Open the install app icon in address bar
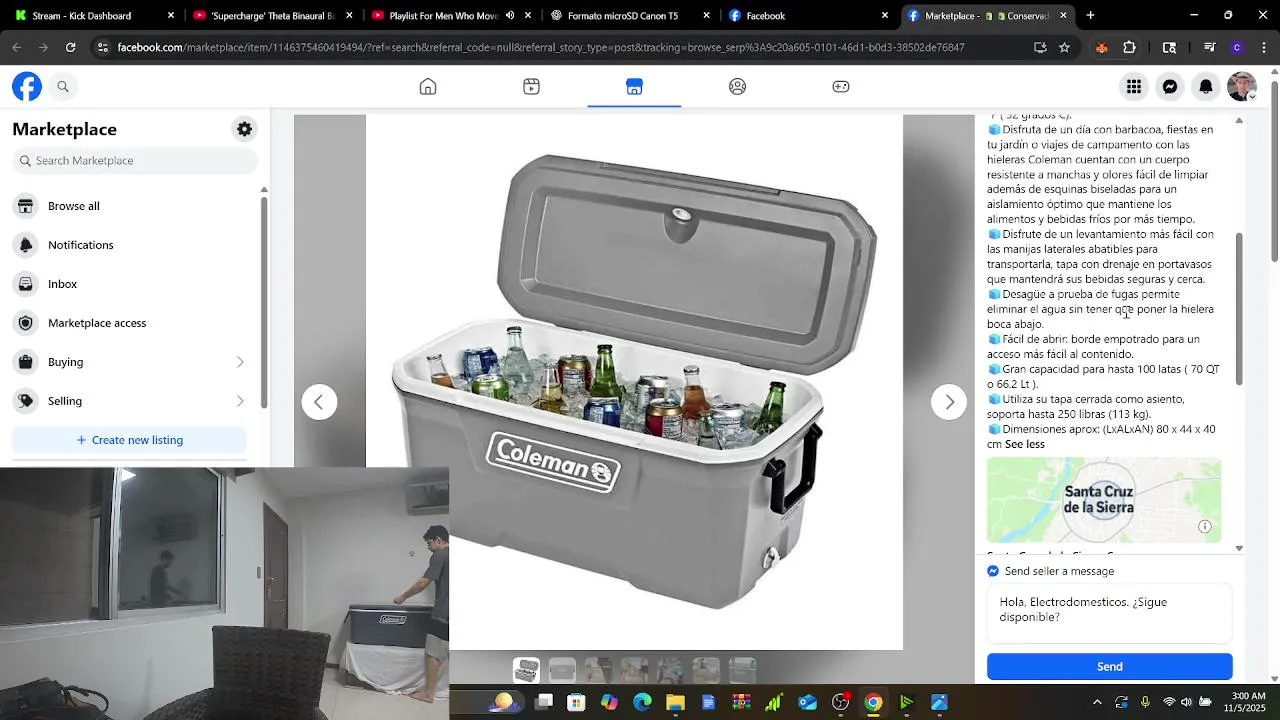The image size is (1280, 720). 1040,47
